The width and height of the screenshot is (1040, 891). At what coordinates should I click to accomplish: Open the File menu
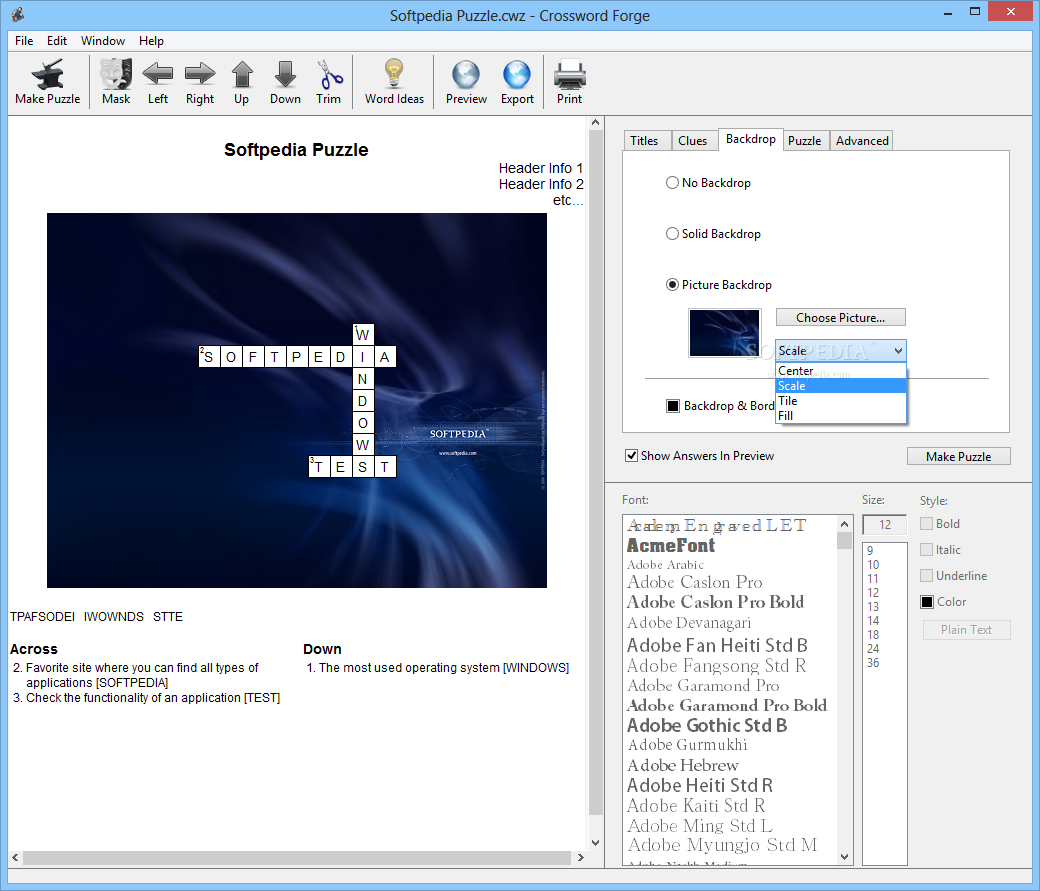24,40
